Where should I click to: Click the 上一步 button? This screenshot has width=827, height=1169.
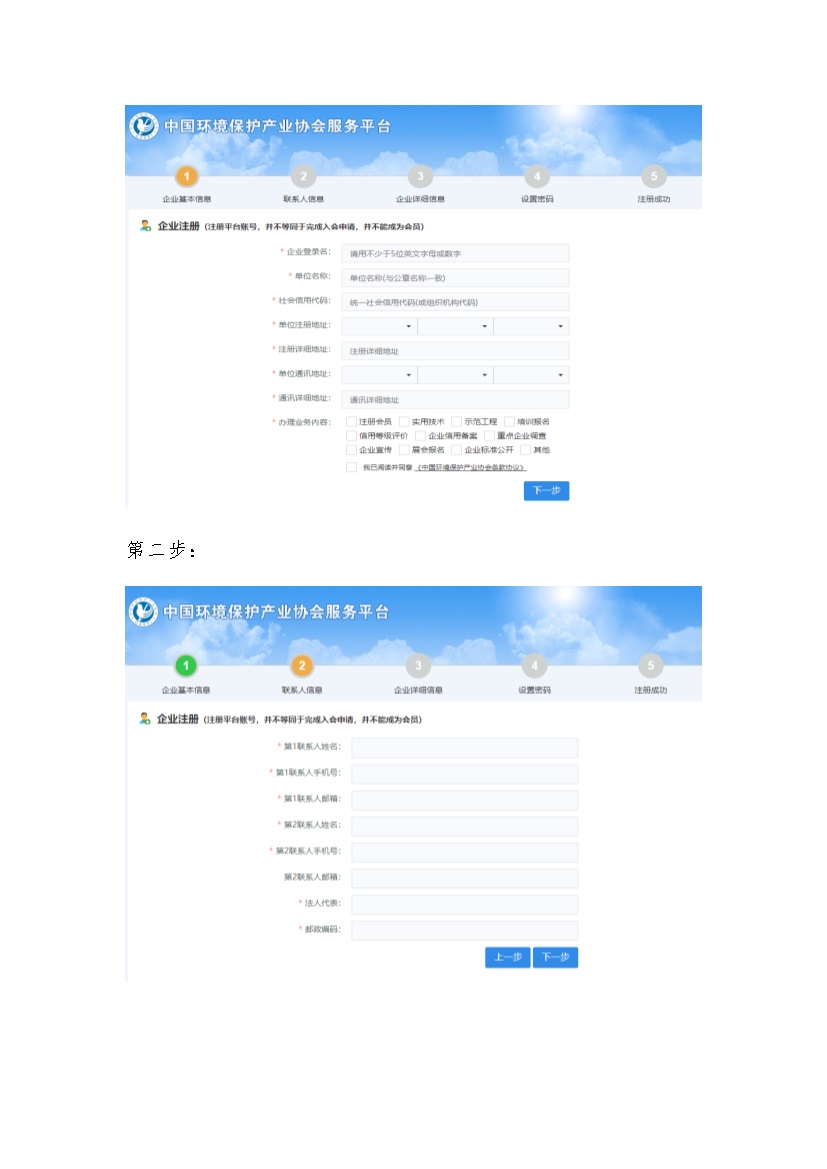click(507, 958)
